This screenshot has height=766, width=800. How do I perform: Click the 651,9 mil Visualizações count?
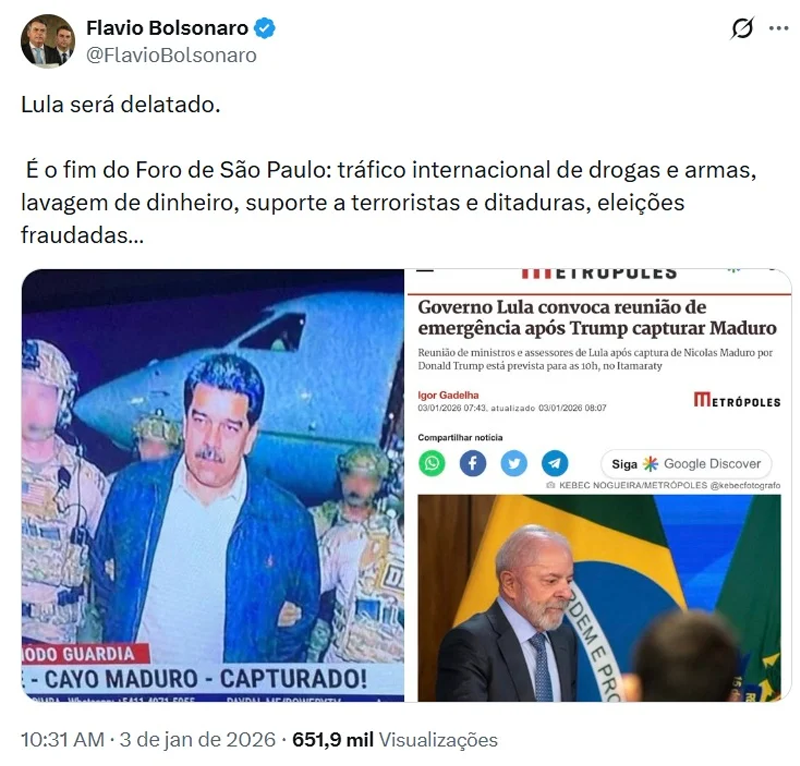coord(395,739)
